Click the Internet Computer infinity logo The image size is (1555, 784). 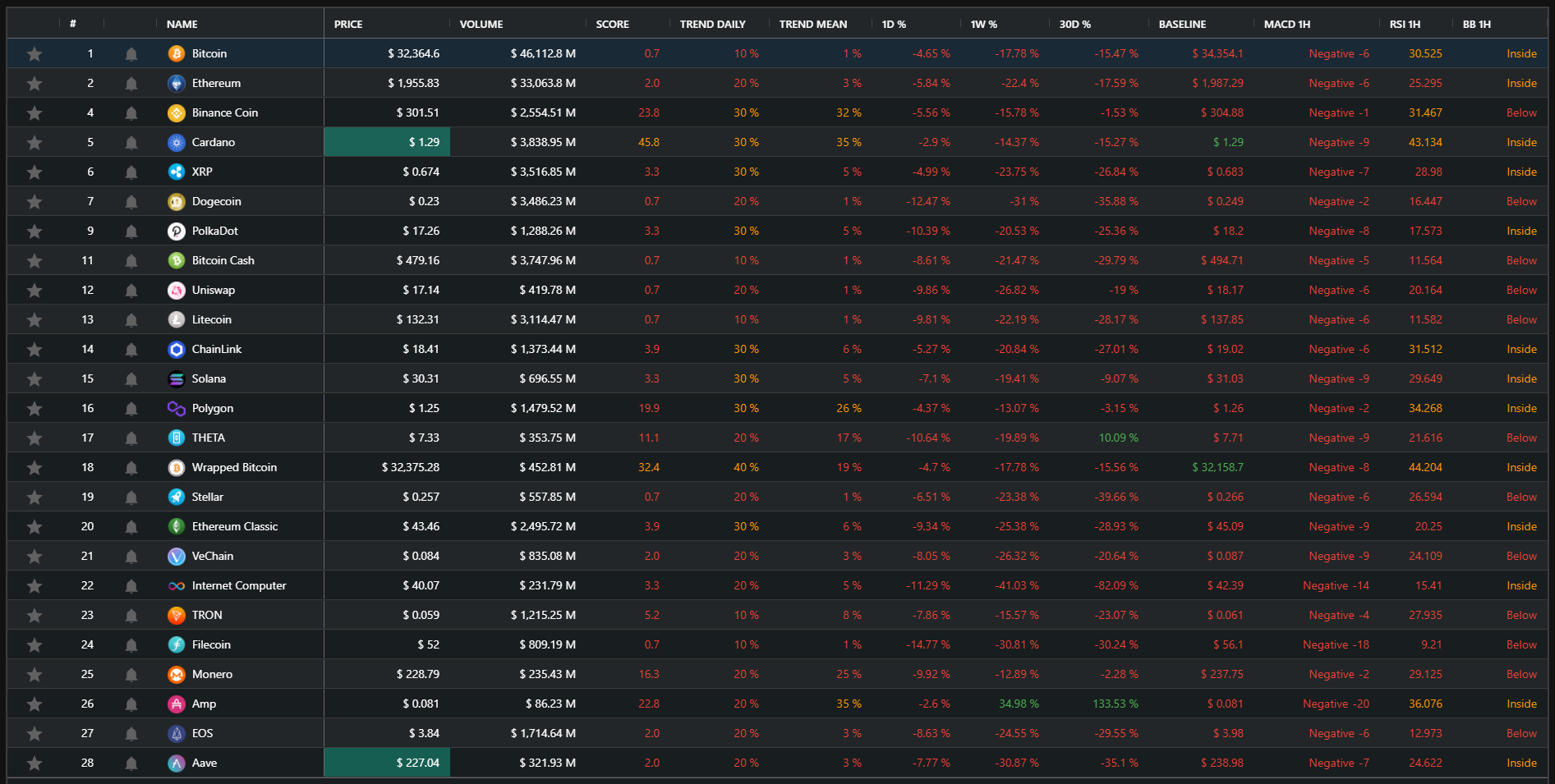pyautogui.click(x=176, y=585)
